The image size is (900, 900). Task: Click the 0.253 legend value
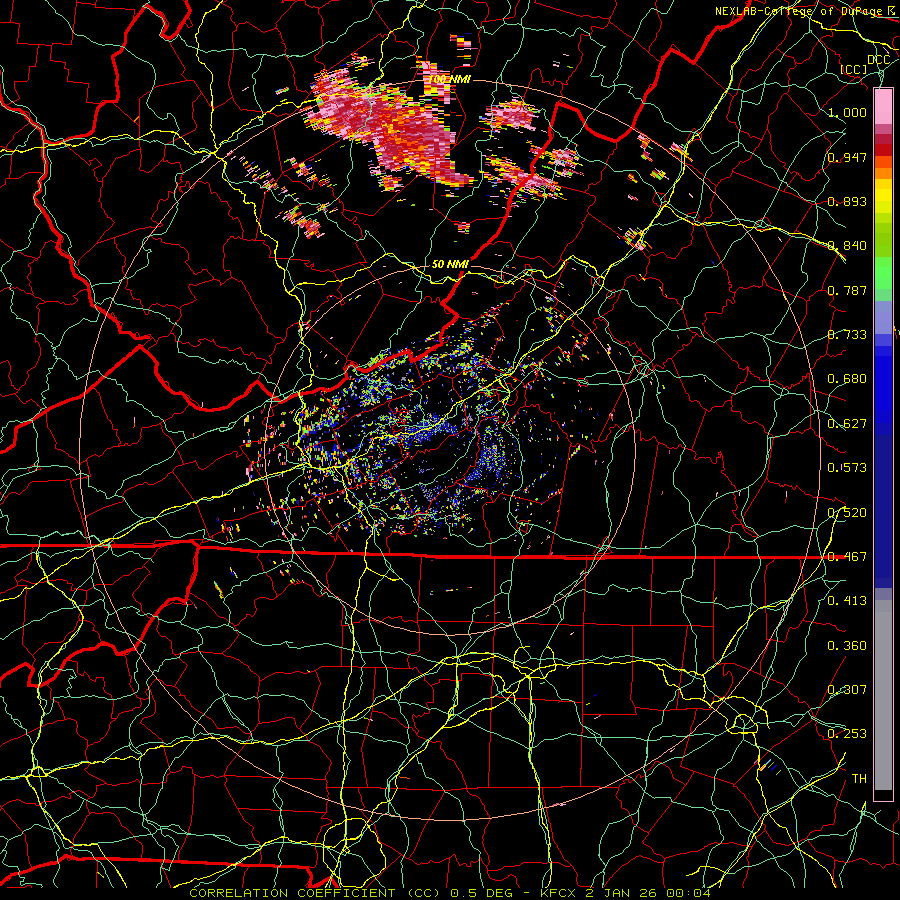[847, 734]
